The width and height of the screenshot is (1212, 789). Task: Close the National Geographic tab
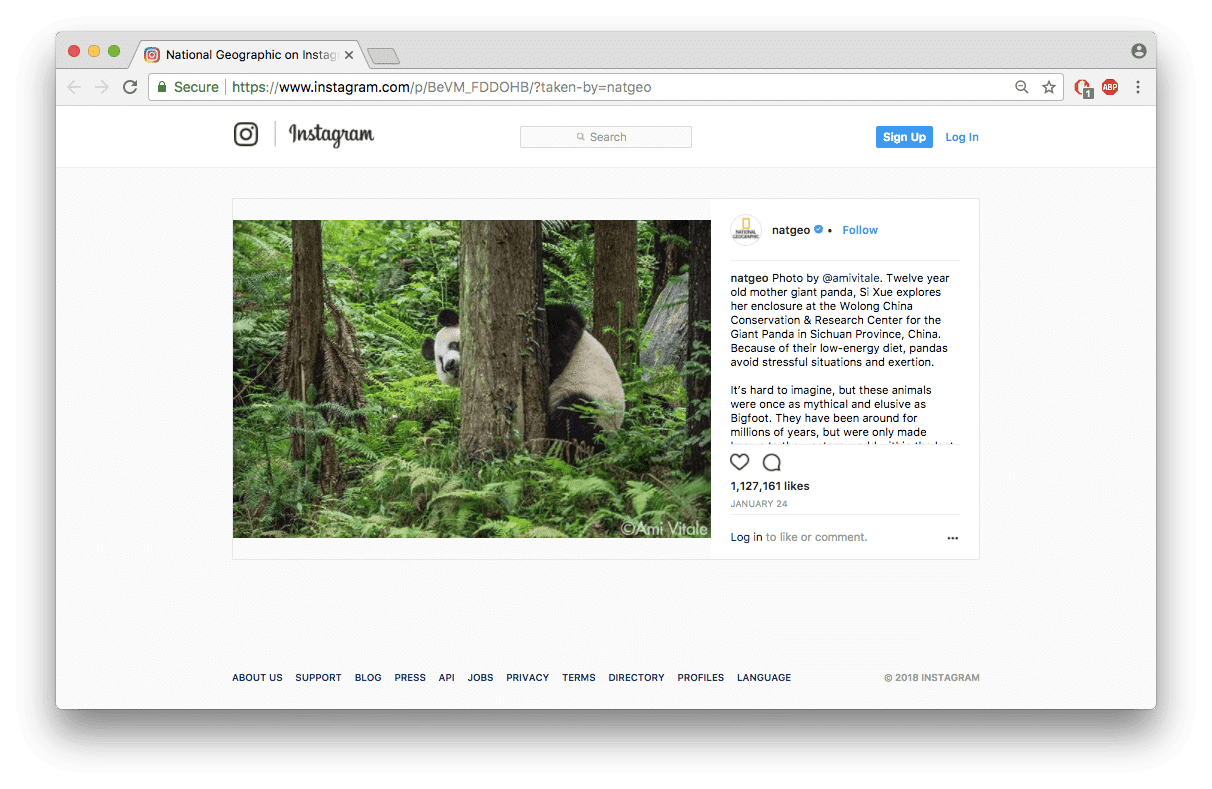click(x=349, y=55)
